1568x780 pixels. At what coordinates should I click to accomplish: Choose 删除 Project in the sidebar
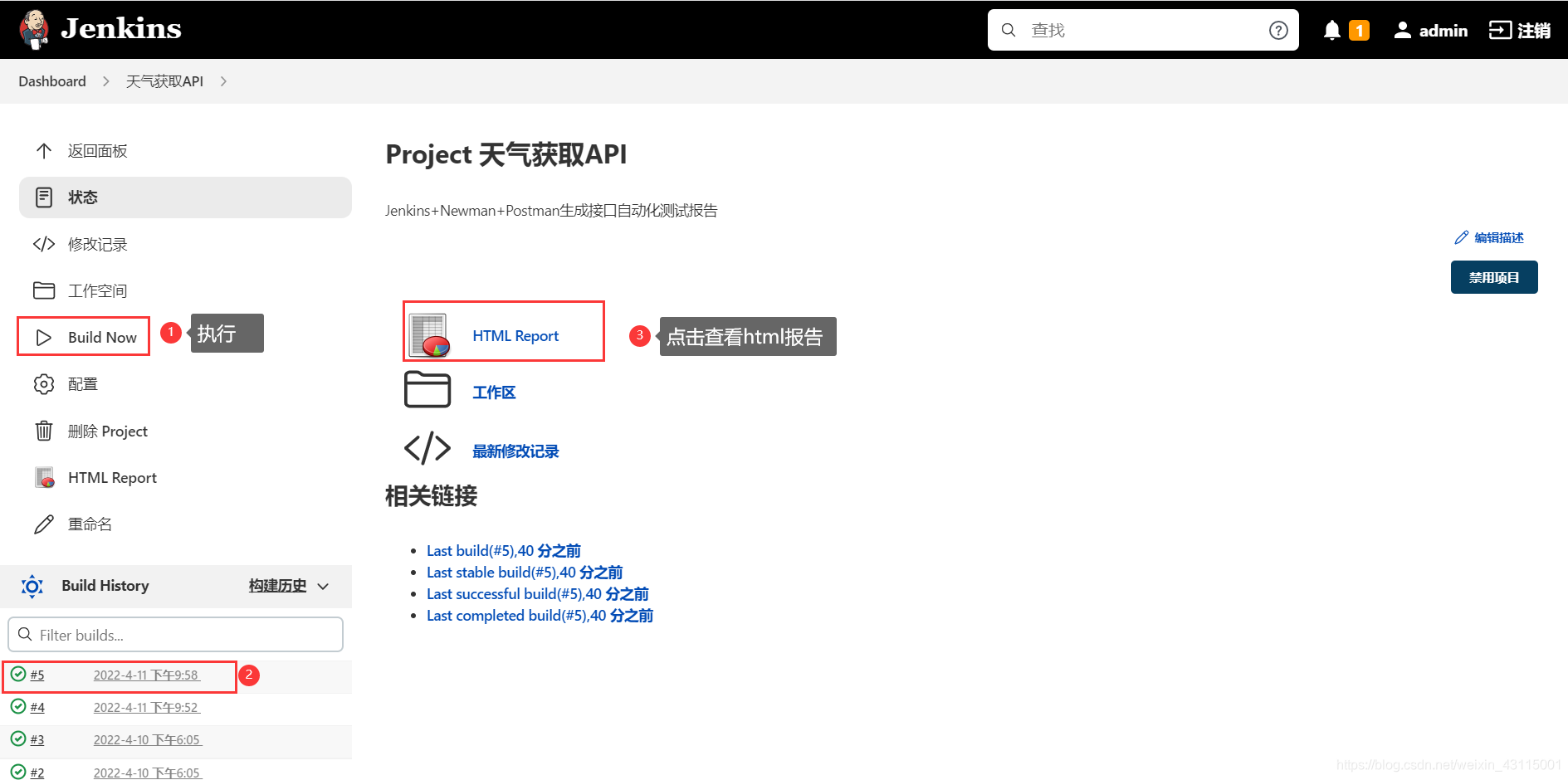point(185,431)
